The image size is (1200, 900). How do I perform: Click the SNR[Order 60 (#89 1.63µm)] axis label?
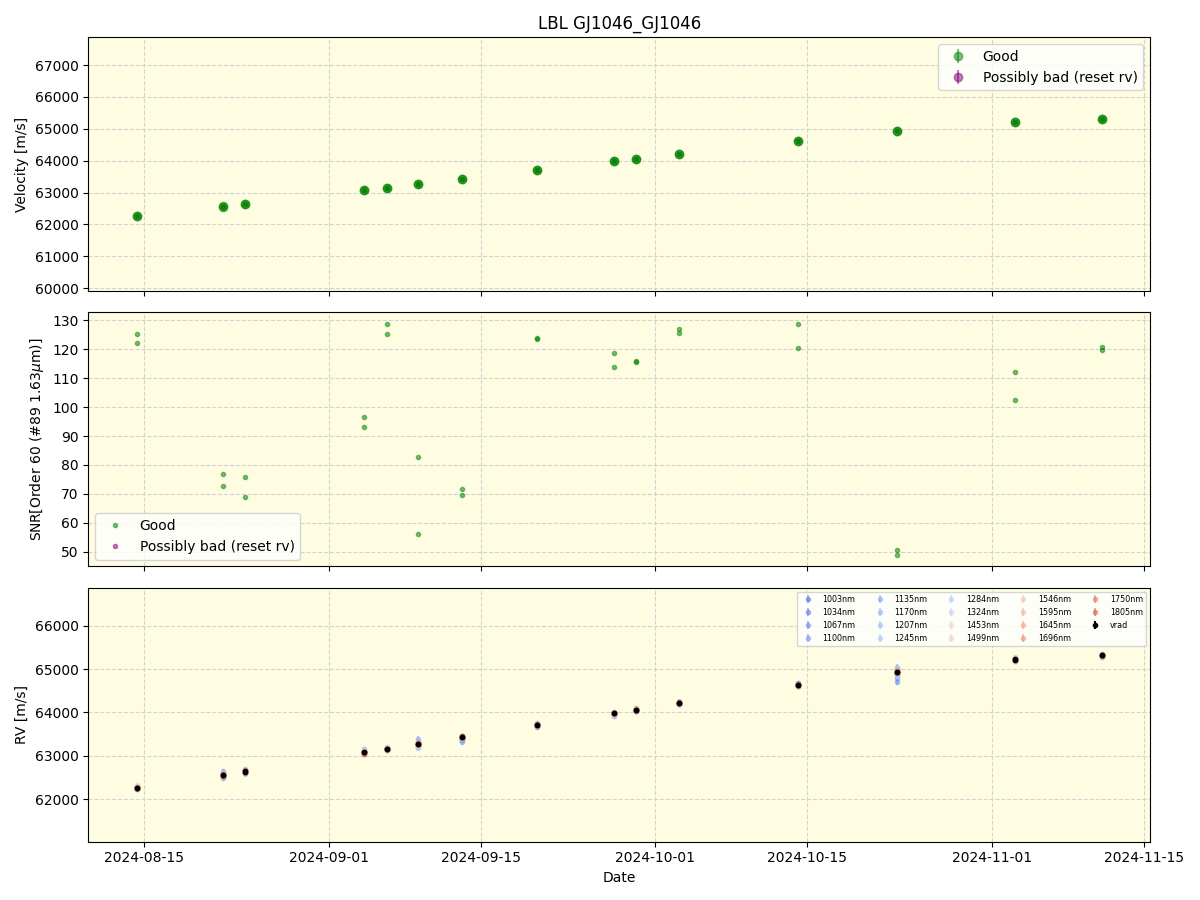(x=36, y=439)
